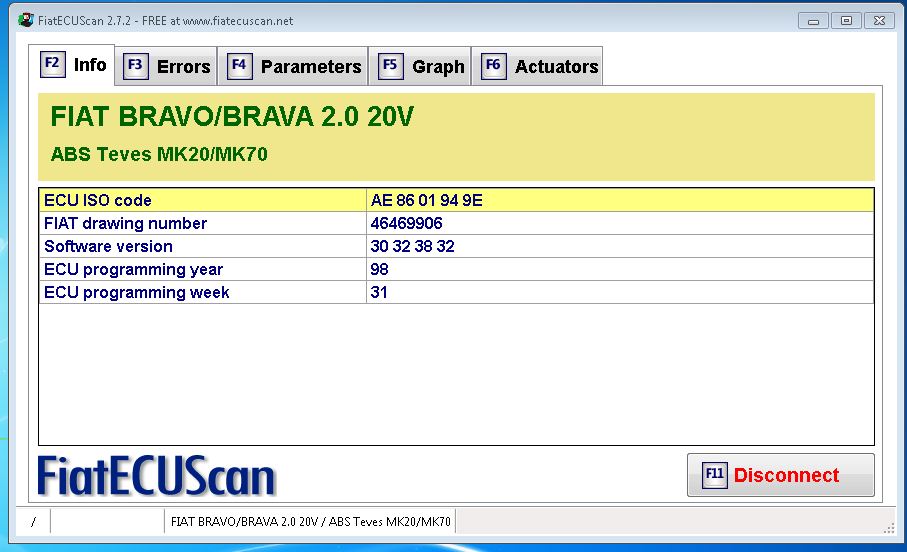Click the F6 key icon on Actuators tab
Screen dimensions: 907x552
coord(493,66)
